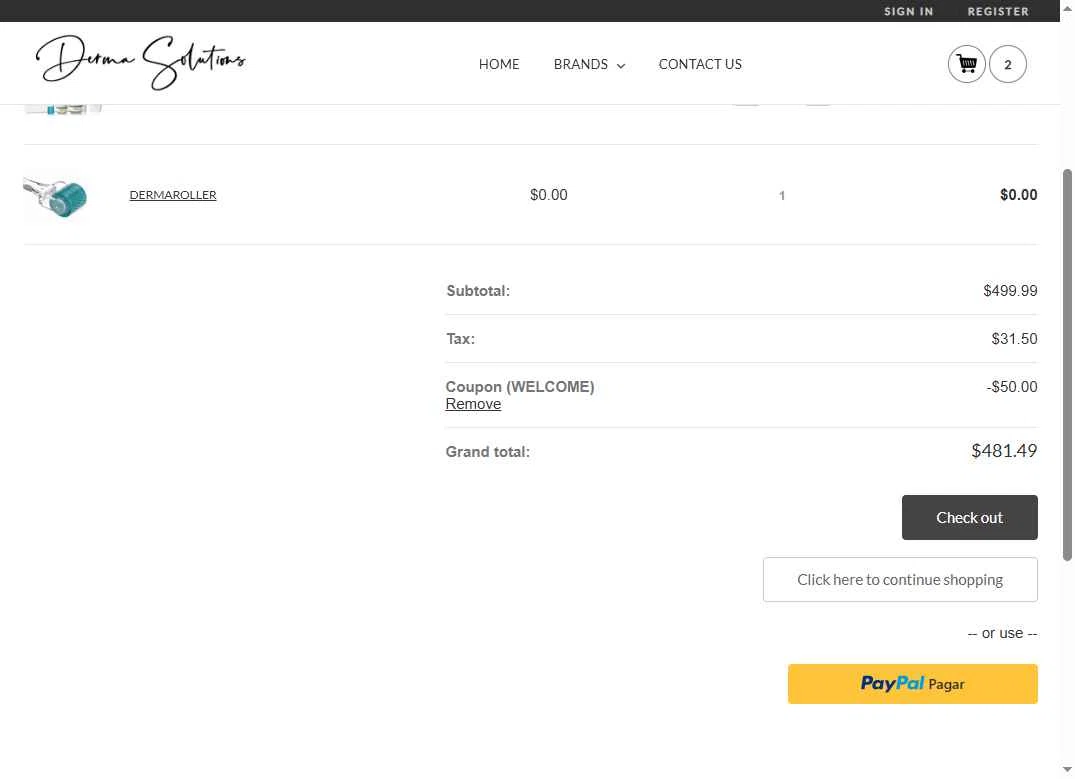
Task: Click the page vertical scrollbar thumb
Action: pos(1067,365)
